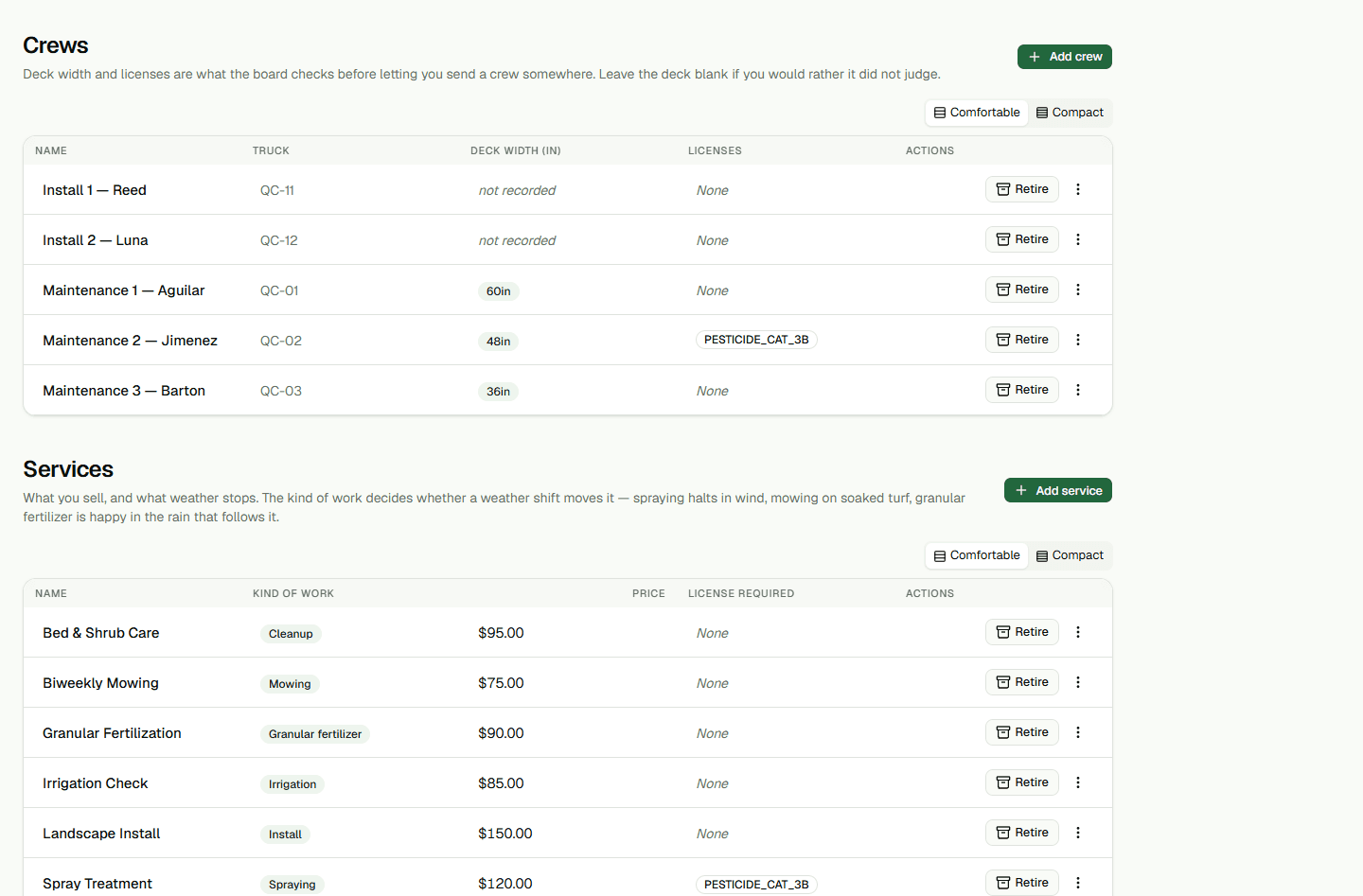
Task: Click the Spraying kind of work tag
Action: 292,885
